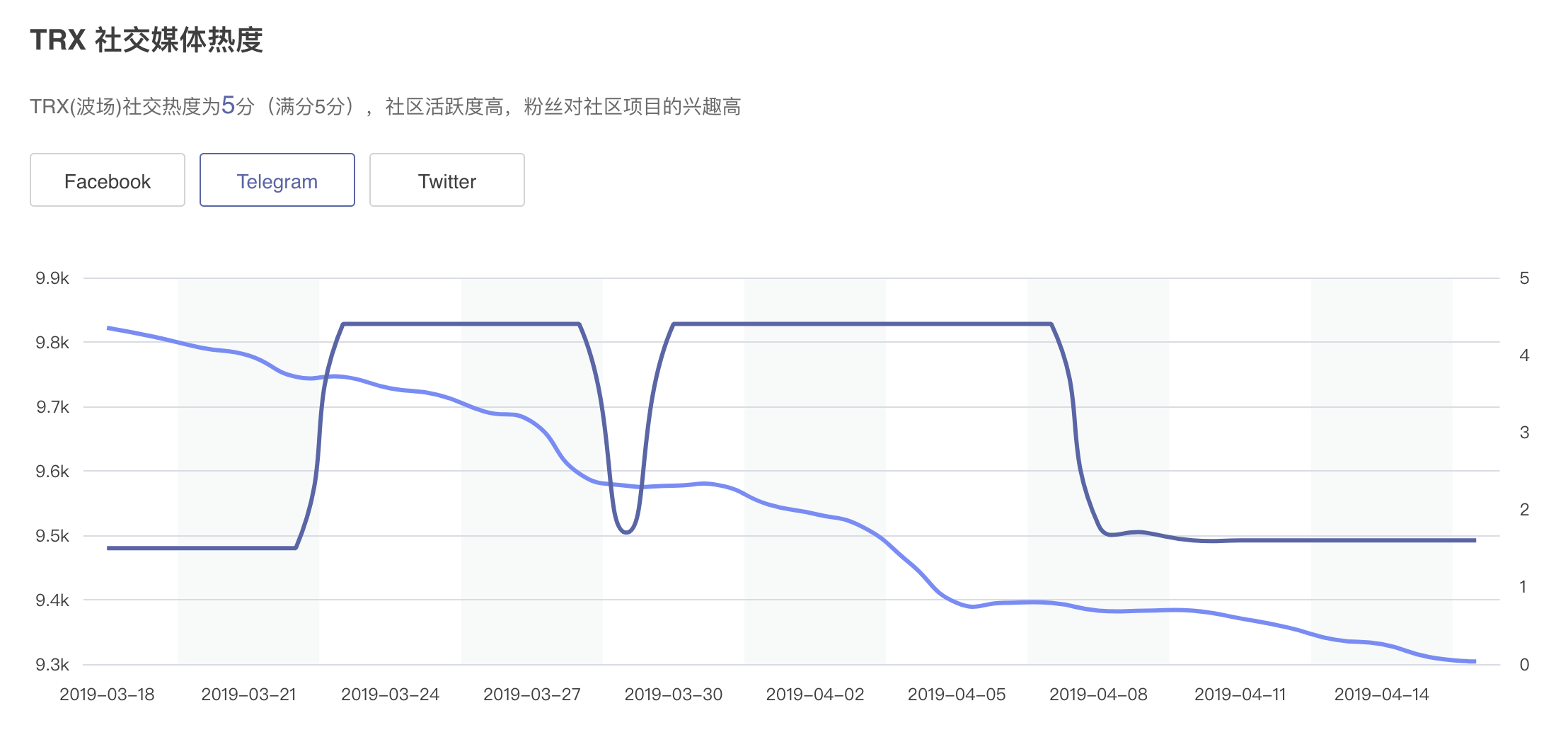Image resolution: width=1568 pixels, height=742 pixels.
Task: Click the right axis value 0
Action: 1524,665
